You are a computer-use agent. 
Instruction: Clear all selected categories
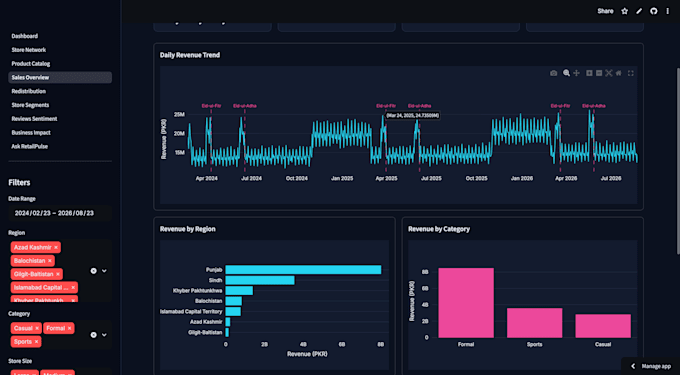93,335
